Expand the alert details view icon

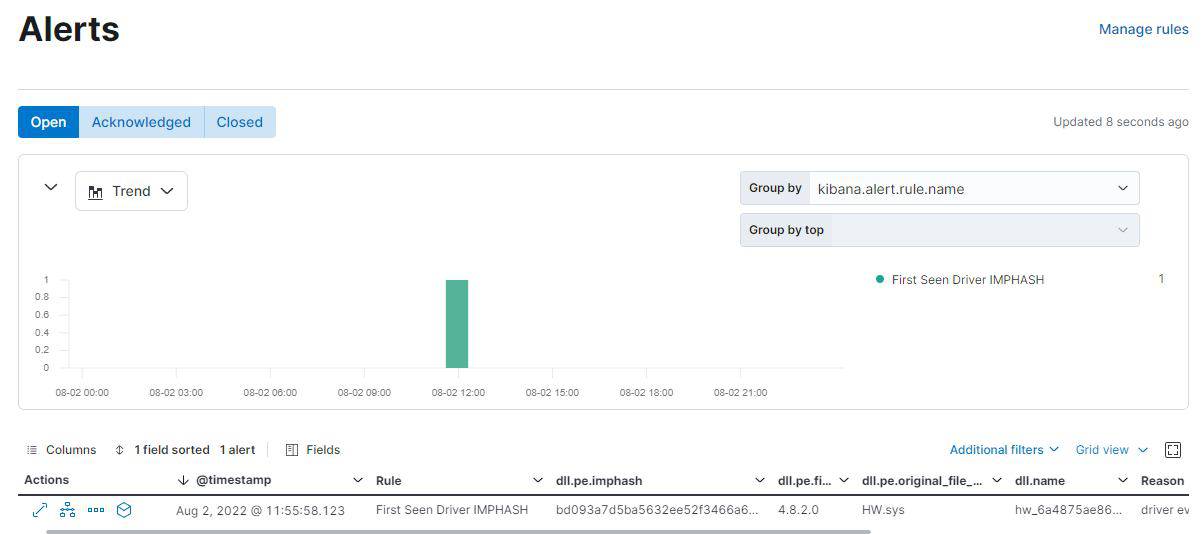40,510
